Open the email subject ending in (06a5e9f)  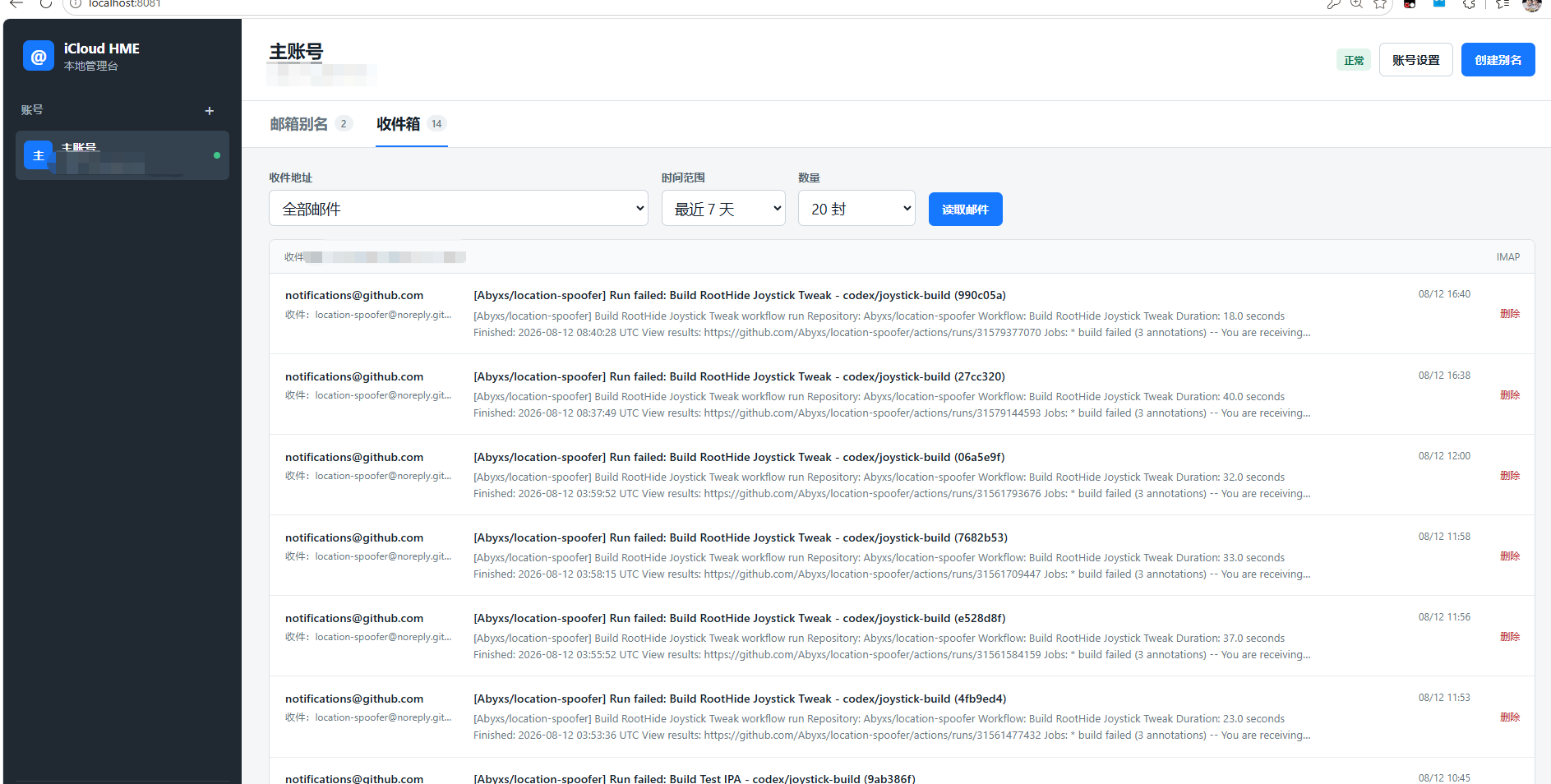(x=739, y=458)
